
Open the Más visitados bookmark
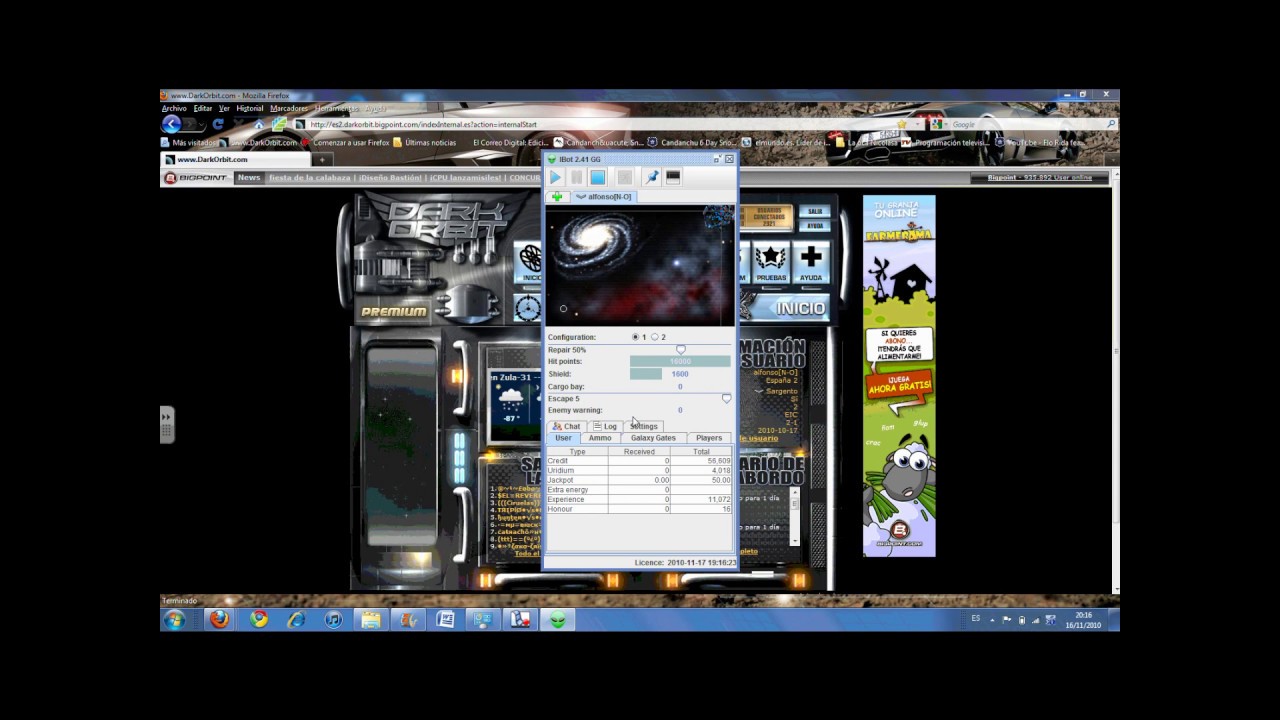(x=189, y=143)
